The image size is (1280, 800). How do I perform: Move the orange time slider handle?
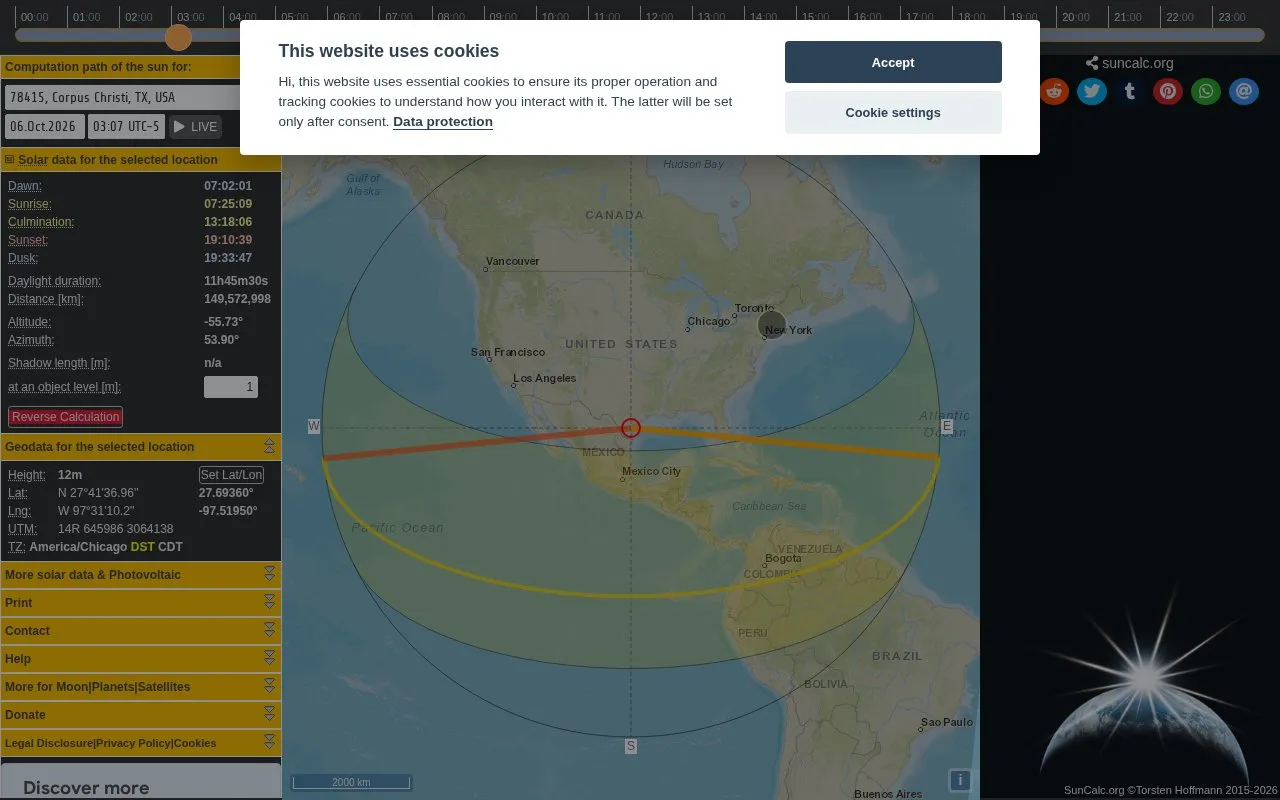178,37
